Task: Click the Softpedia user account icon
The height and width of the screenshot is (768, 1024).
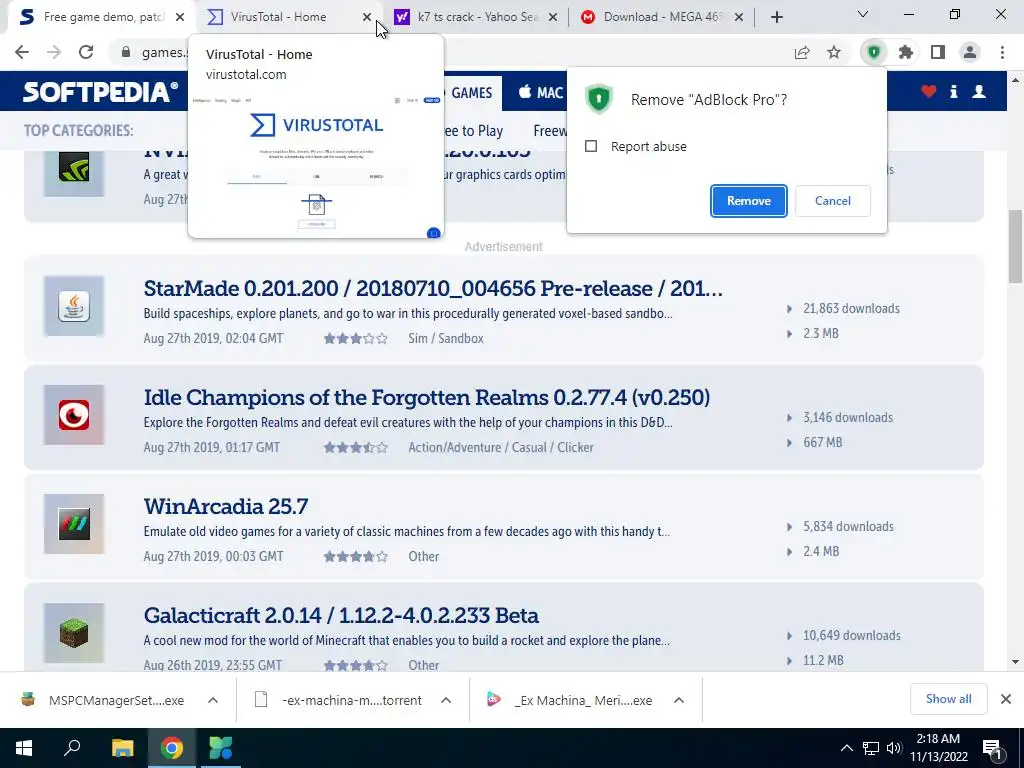Action: coord(979,91)
